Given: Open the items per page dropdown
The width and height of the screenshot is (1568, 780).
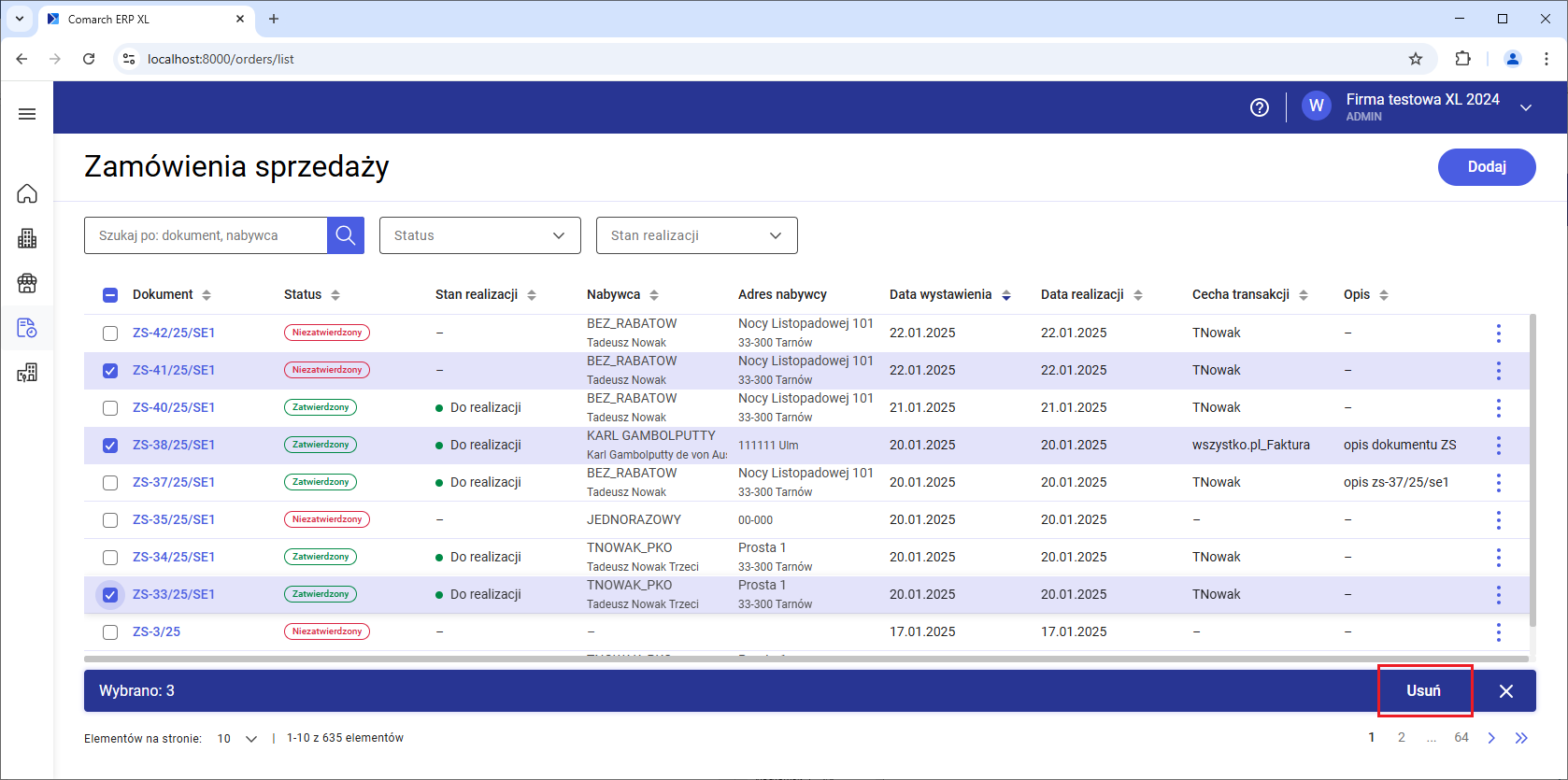Looking at the screenshot, I should (x=237, y=739).
